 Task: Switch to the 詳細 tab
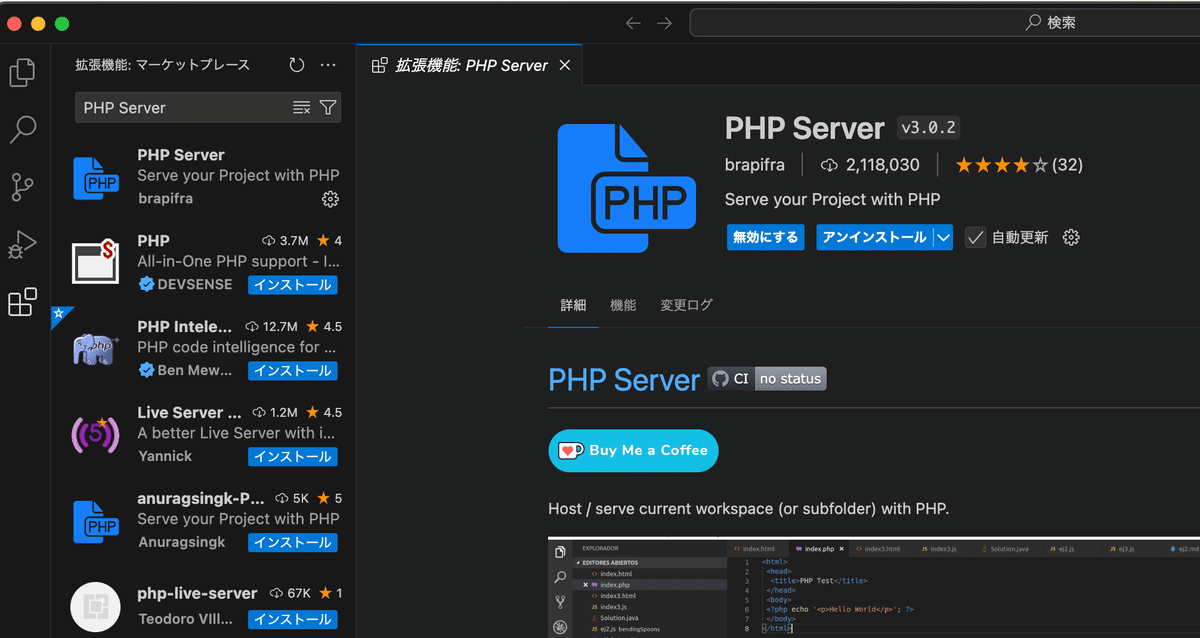click(573, 305)
